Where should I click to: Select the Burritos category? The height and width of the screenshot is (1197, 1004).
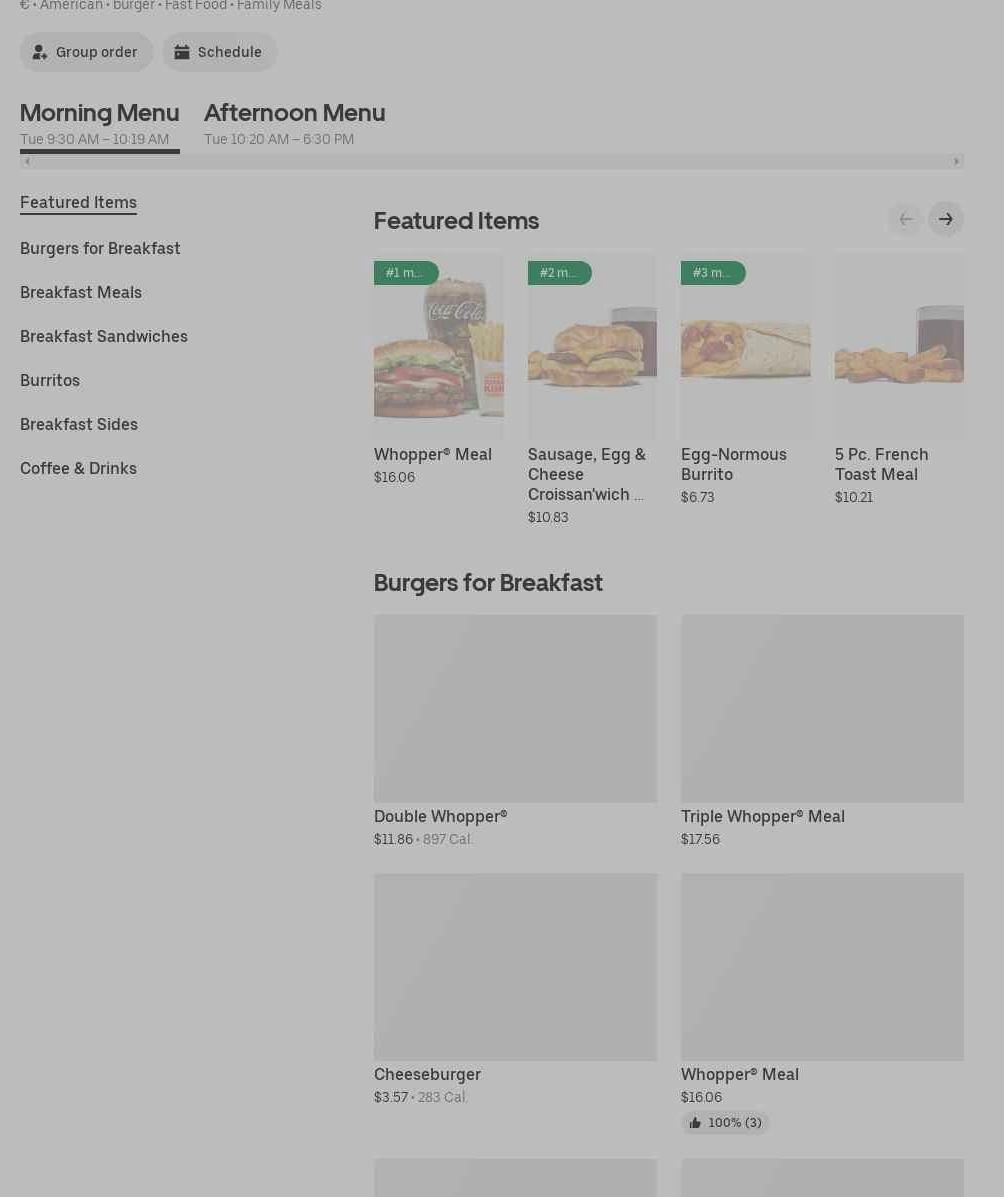pos(50,380)
